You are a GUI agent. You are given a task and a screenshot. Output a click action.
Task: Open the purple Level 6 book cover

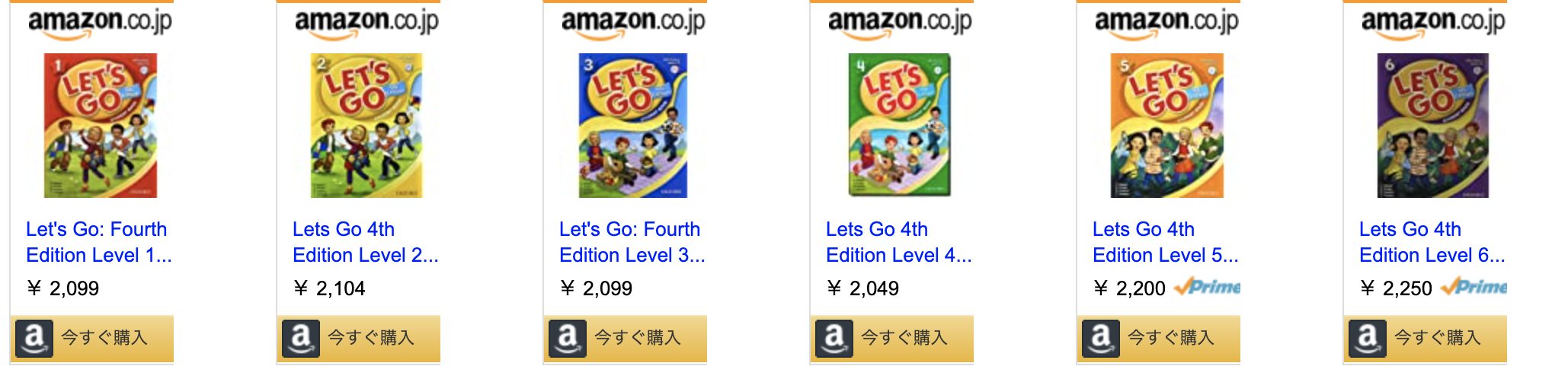tap(1433, 126)
